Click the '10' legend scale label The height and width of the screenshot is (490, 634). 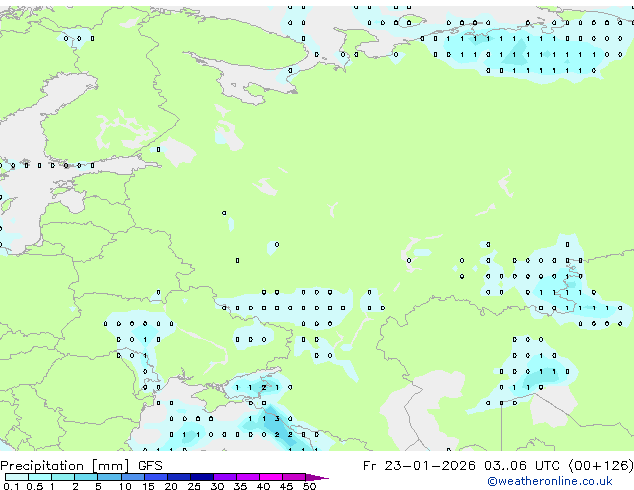125,486
